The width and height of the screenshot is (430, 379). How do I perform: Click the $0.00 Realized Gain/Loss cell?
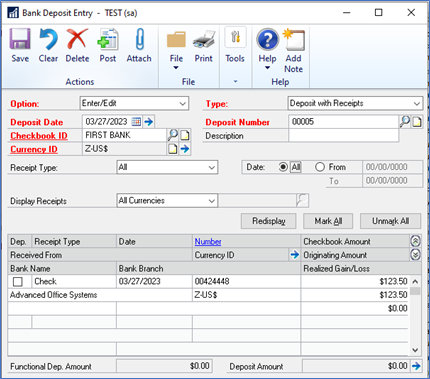pyautogui.click(x=355, y=308)
